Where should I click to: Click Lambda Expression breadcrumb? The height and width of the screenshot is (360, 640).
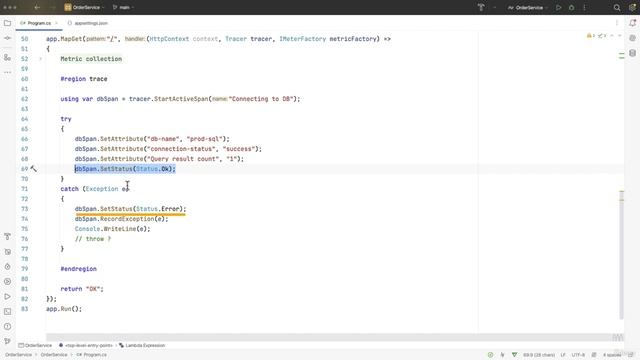[x=142, y=345]
